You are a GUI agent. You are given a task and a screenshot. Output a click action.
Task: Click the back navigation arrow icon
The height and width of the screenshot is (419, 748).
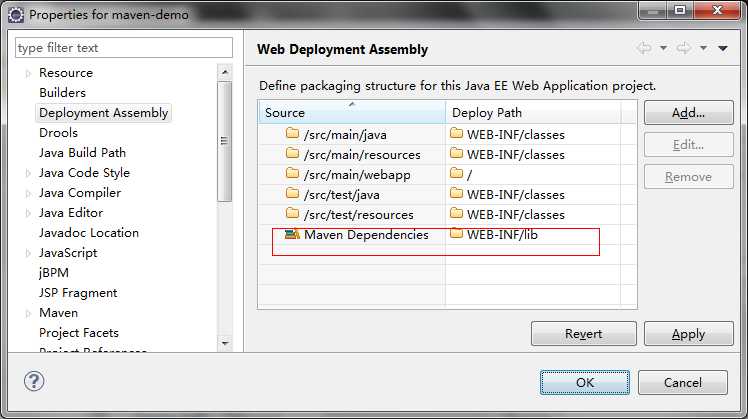(644, 48)
